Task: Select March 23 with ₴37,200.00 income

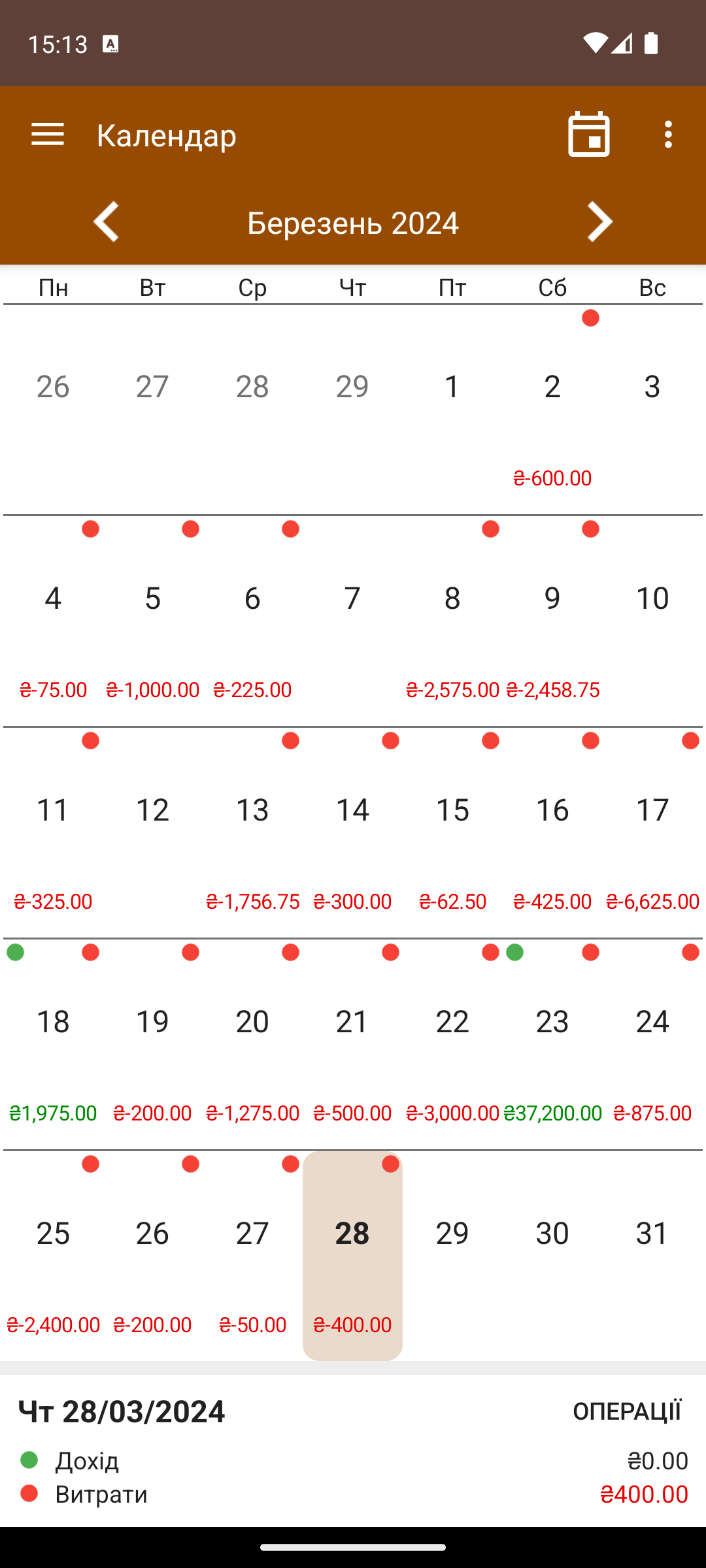Action: point(552,1044)
